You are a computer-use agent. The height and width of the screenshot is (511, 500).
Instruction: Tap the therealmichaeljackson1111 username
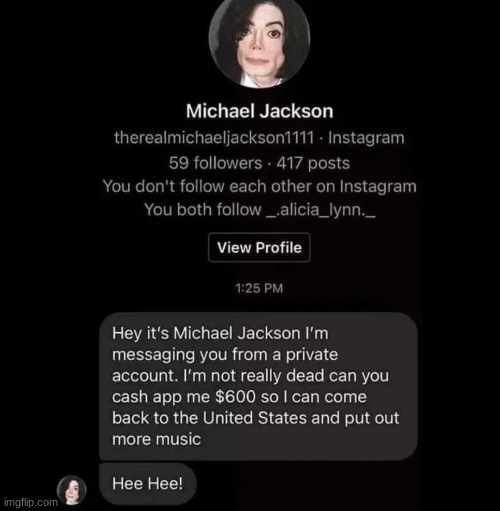point(214,138)
